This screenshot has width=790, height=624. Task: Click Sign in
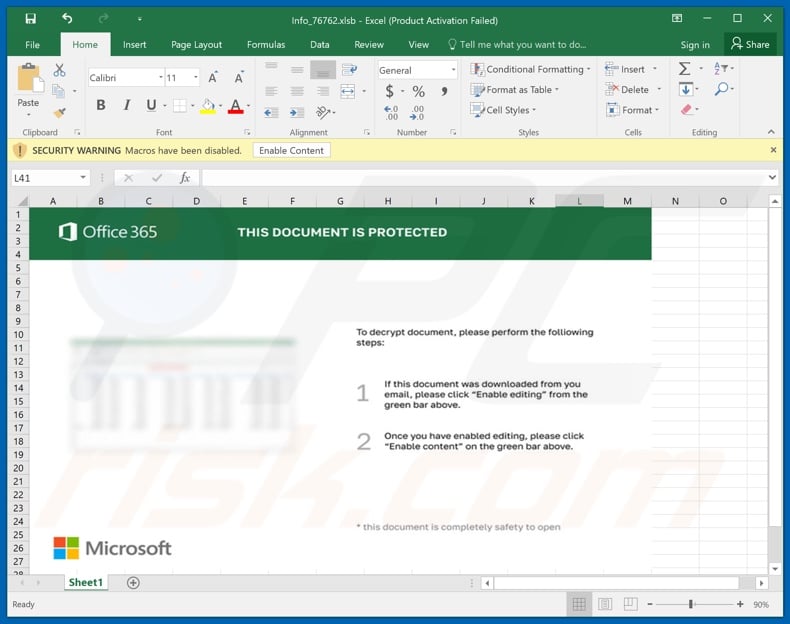pyautogui.click(x=695, y=45)
